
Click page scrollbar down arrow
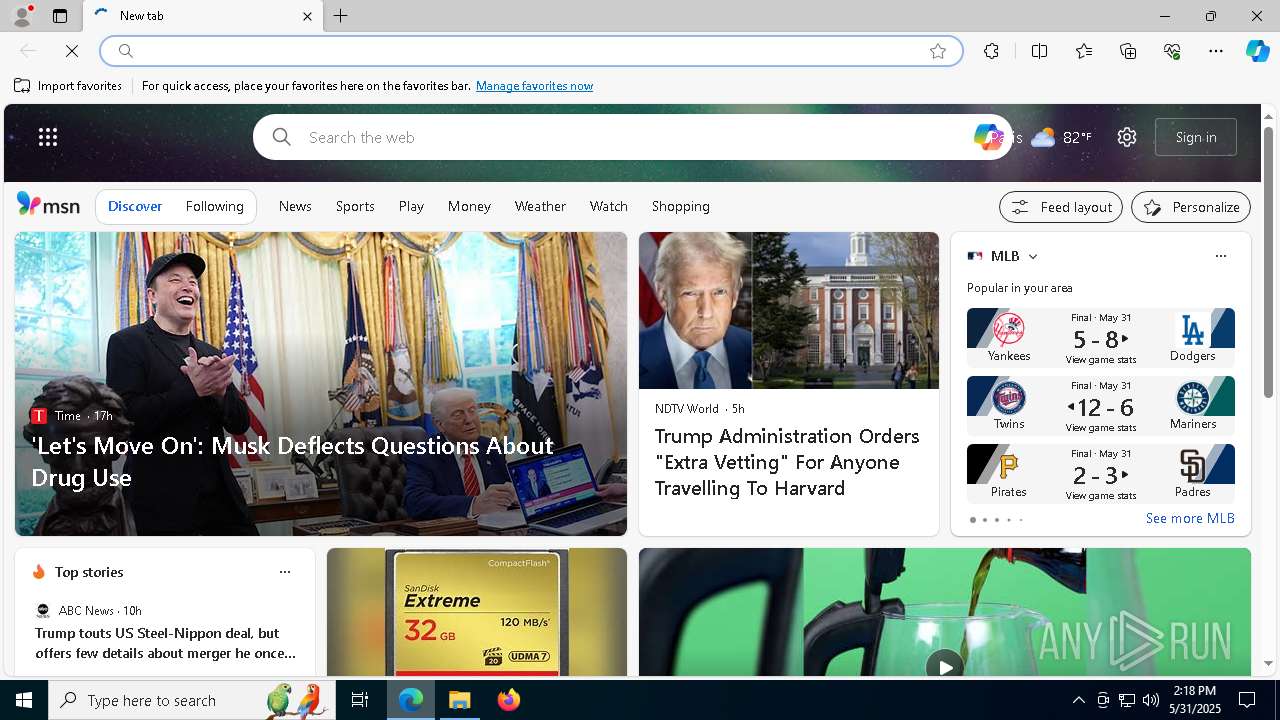point(1269,663)
